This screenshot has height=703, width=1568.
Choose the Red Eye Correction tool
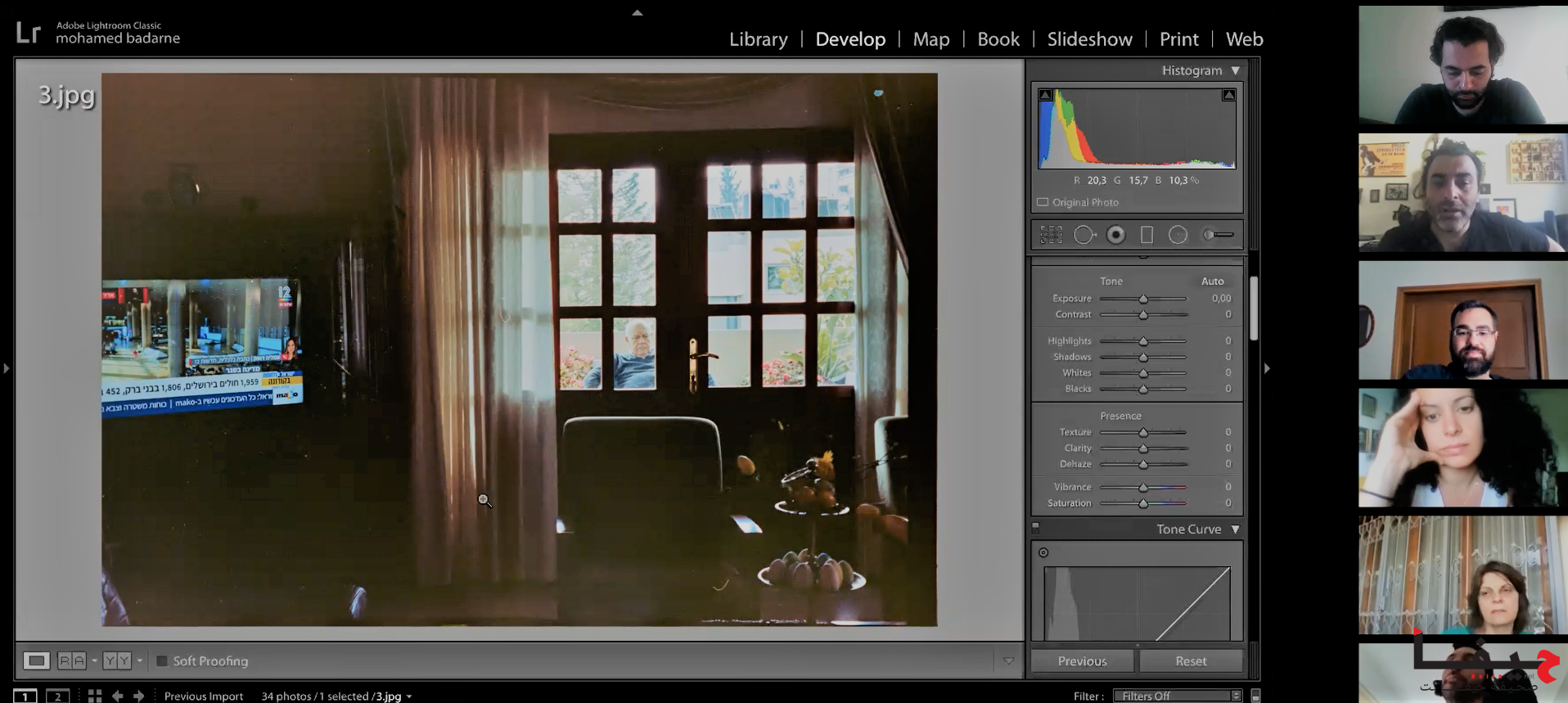[x=1115, y=235]
